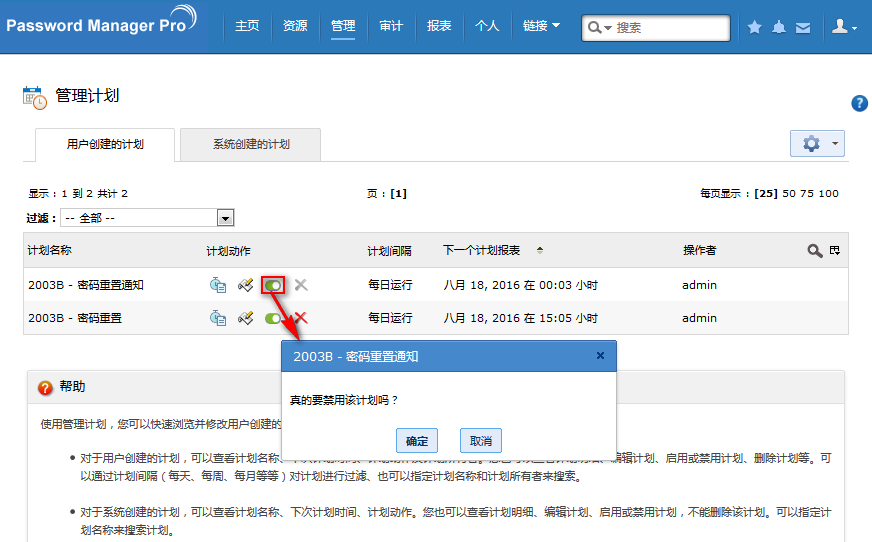Open the 审计 menu
The width and height of the screenshot is (872, 542).
pyautogui.click(x=390, y=26)
